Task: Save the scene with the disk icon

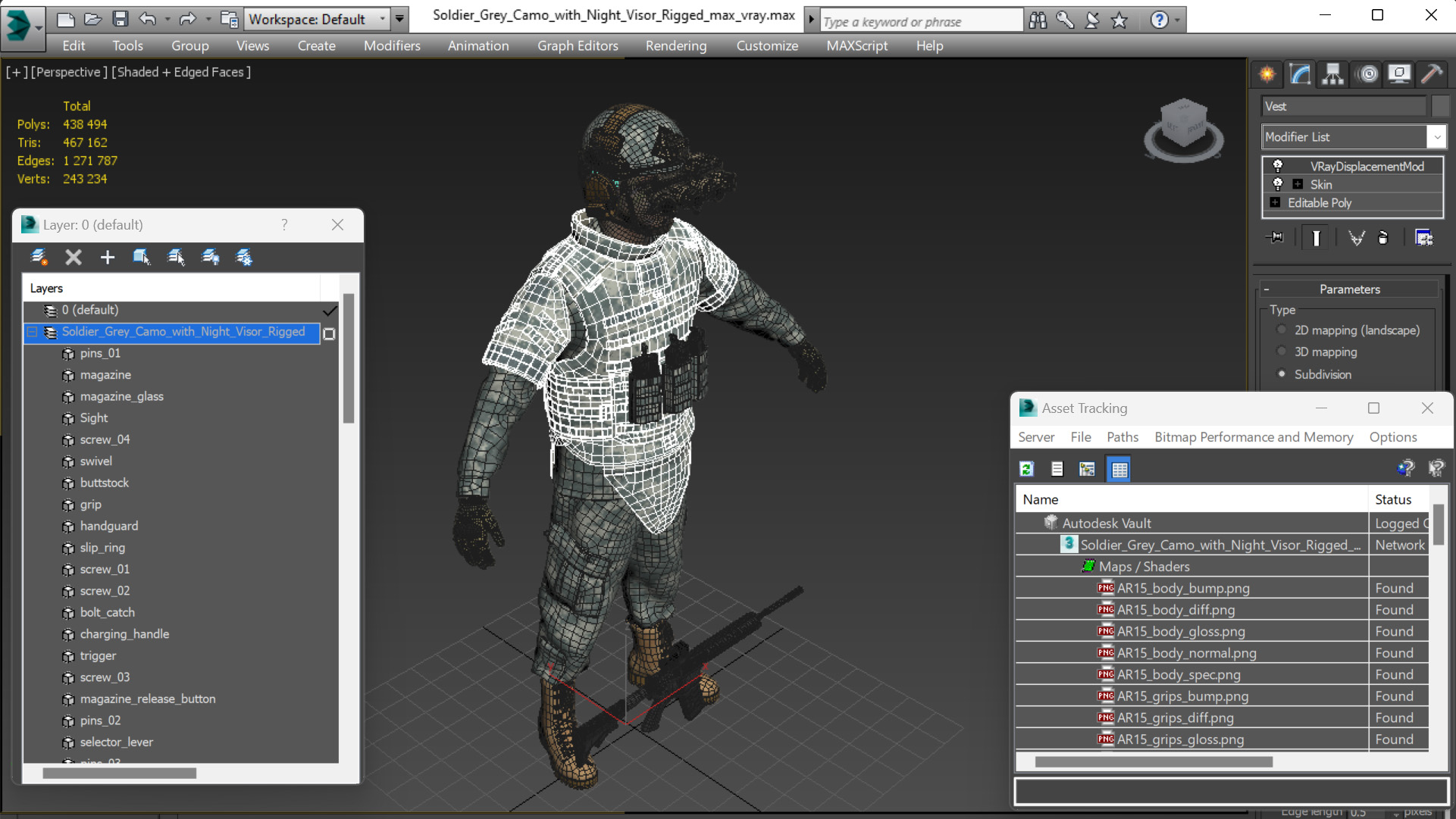Action: pyautogui.click(x=120, y=19)
